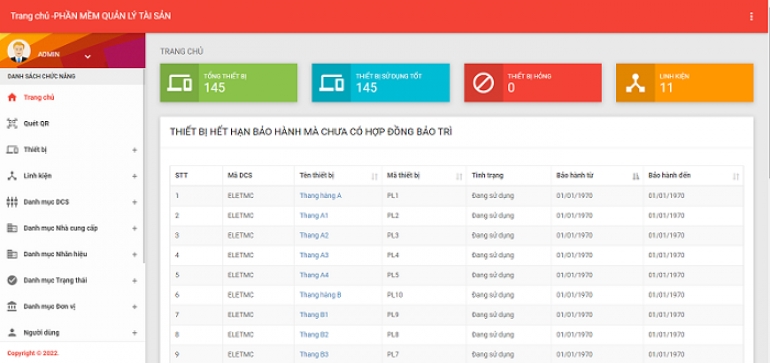Viewport: 770px width, 363px height.
Task: Click the home icon beside Trang chủ
Action: pyautogui.click(x=12, y=97)
